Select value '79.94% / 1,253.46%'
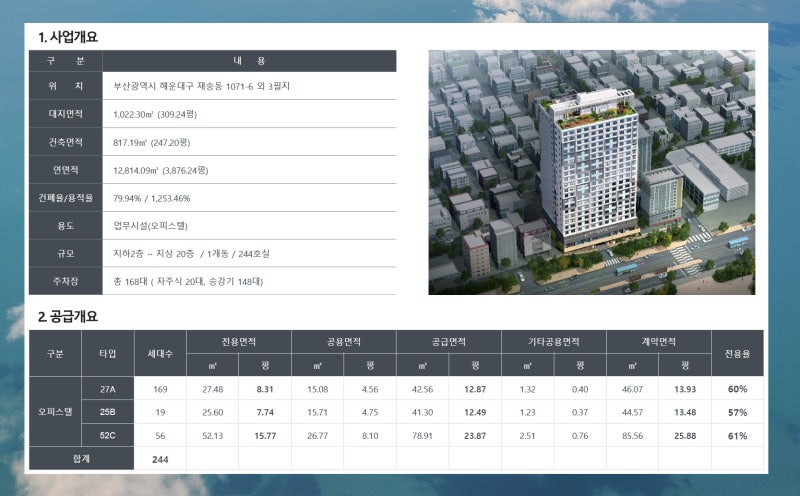Image resolution: width=800 pixels, height=496 pixels. [x=152, y=199]
